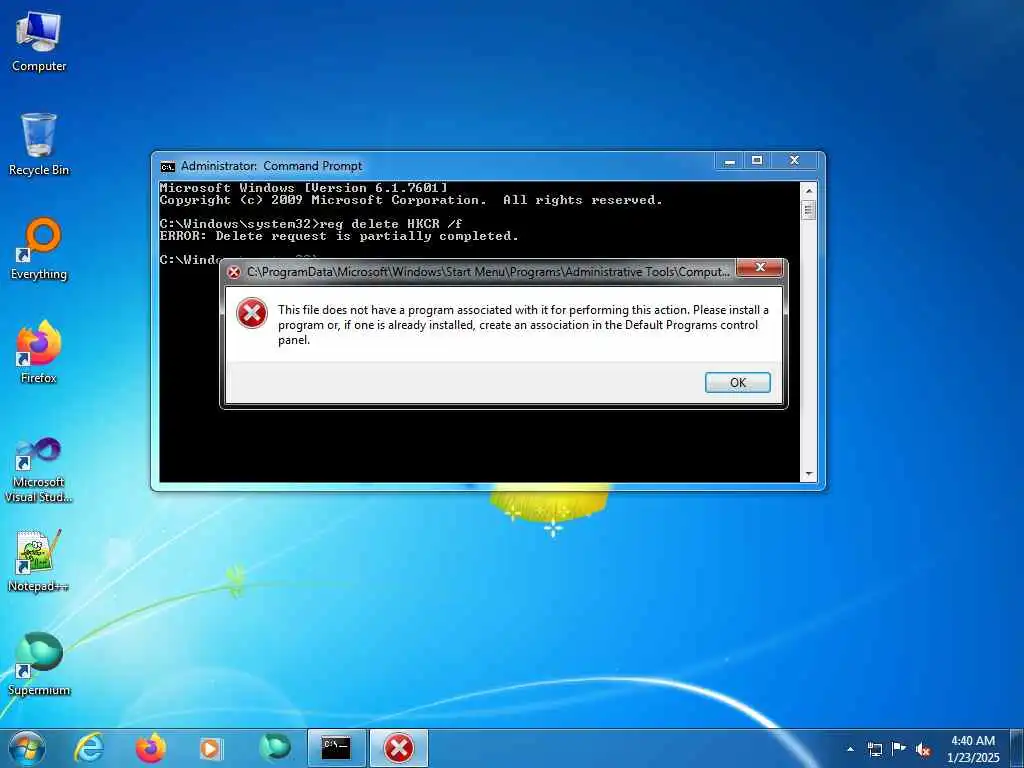1024x768 pixels.
Task: Click the Show desktop strip
Action: [1018, 748]
